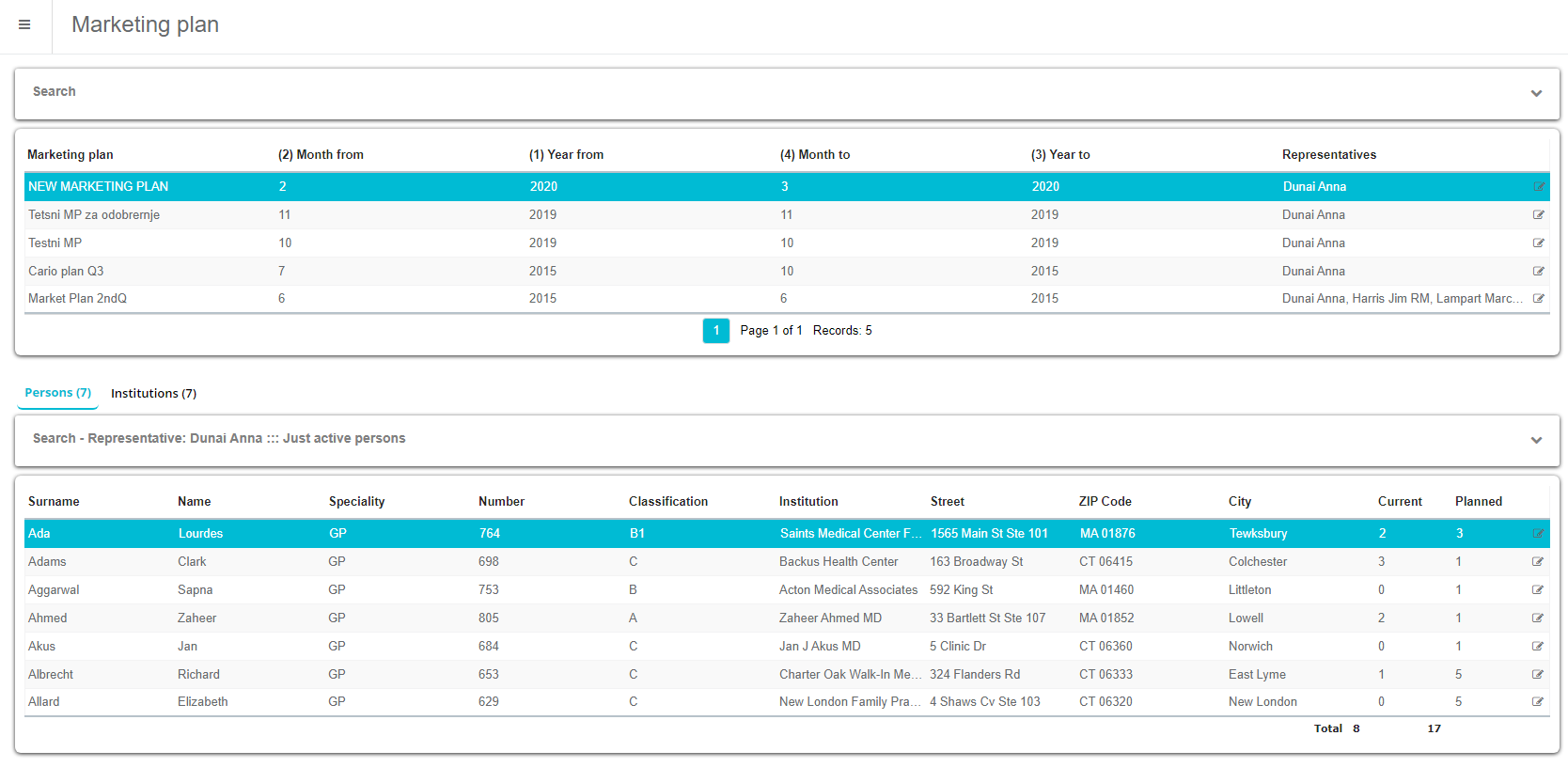1568x767 pixels.
Task: Edit the Adams Clark person row
Action: pos(1537,562)
